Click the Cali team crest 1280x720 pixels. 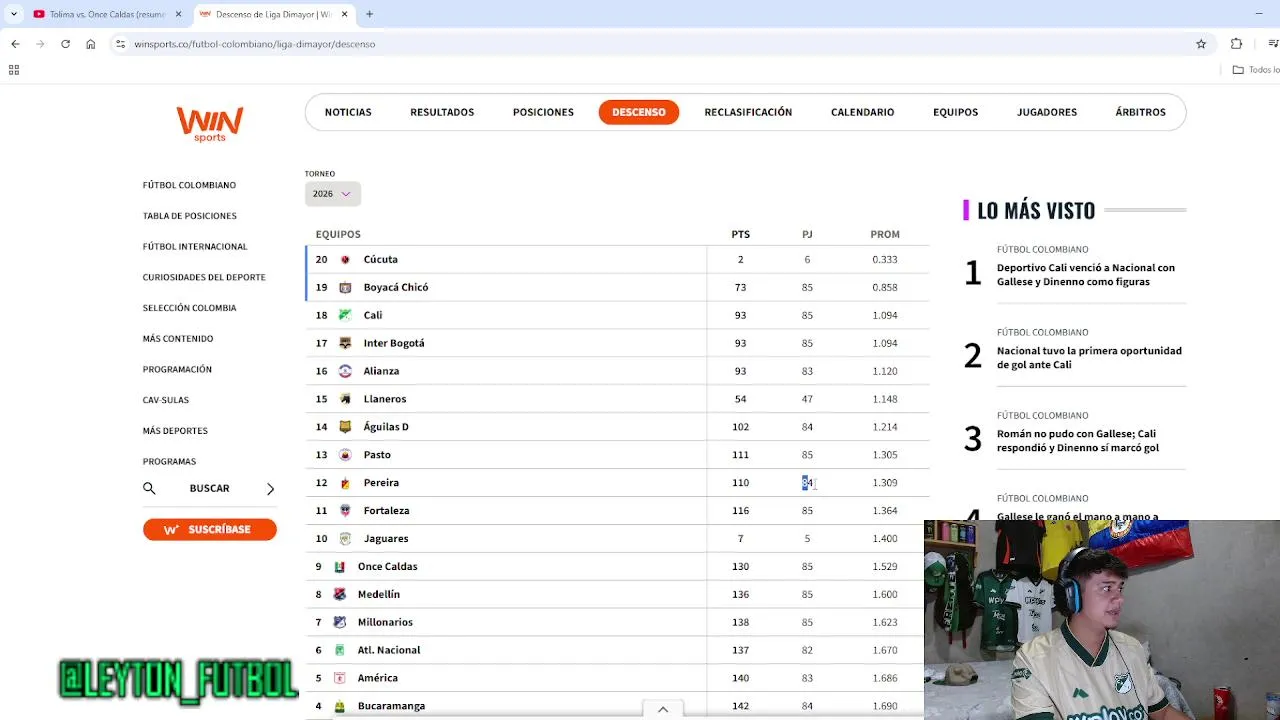pyautogui.click(x=345, y=315)
